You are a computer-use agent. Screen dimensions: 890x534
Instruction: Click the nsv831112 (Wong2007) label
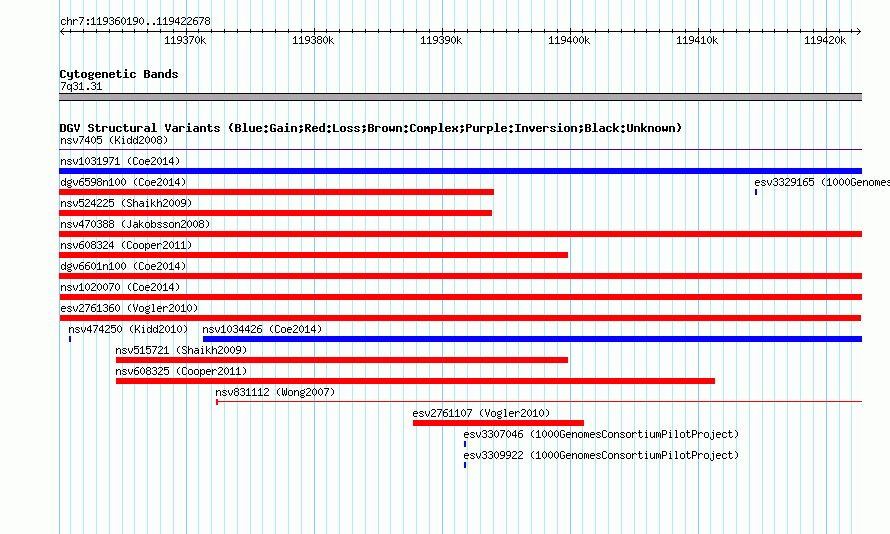point(275,392)
